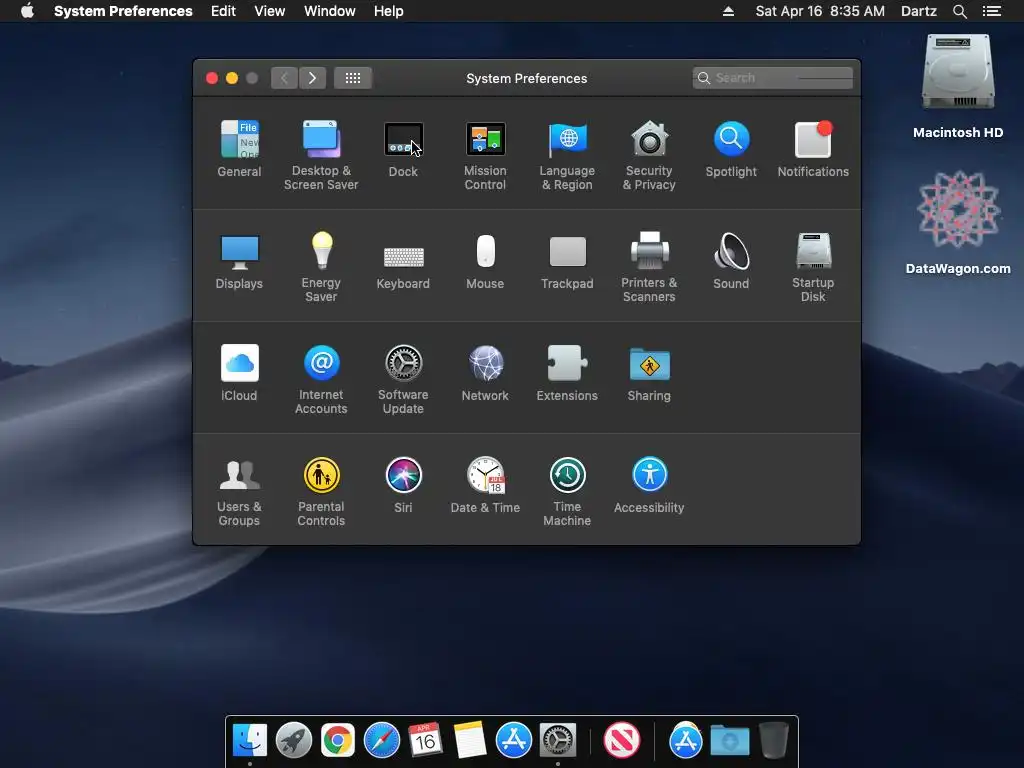
Task: Launch Safari from the Dock
Action: tap(381, 740)
